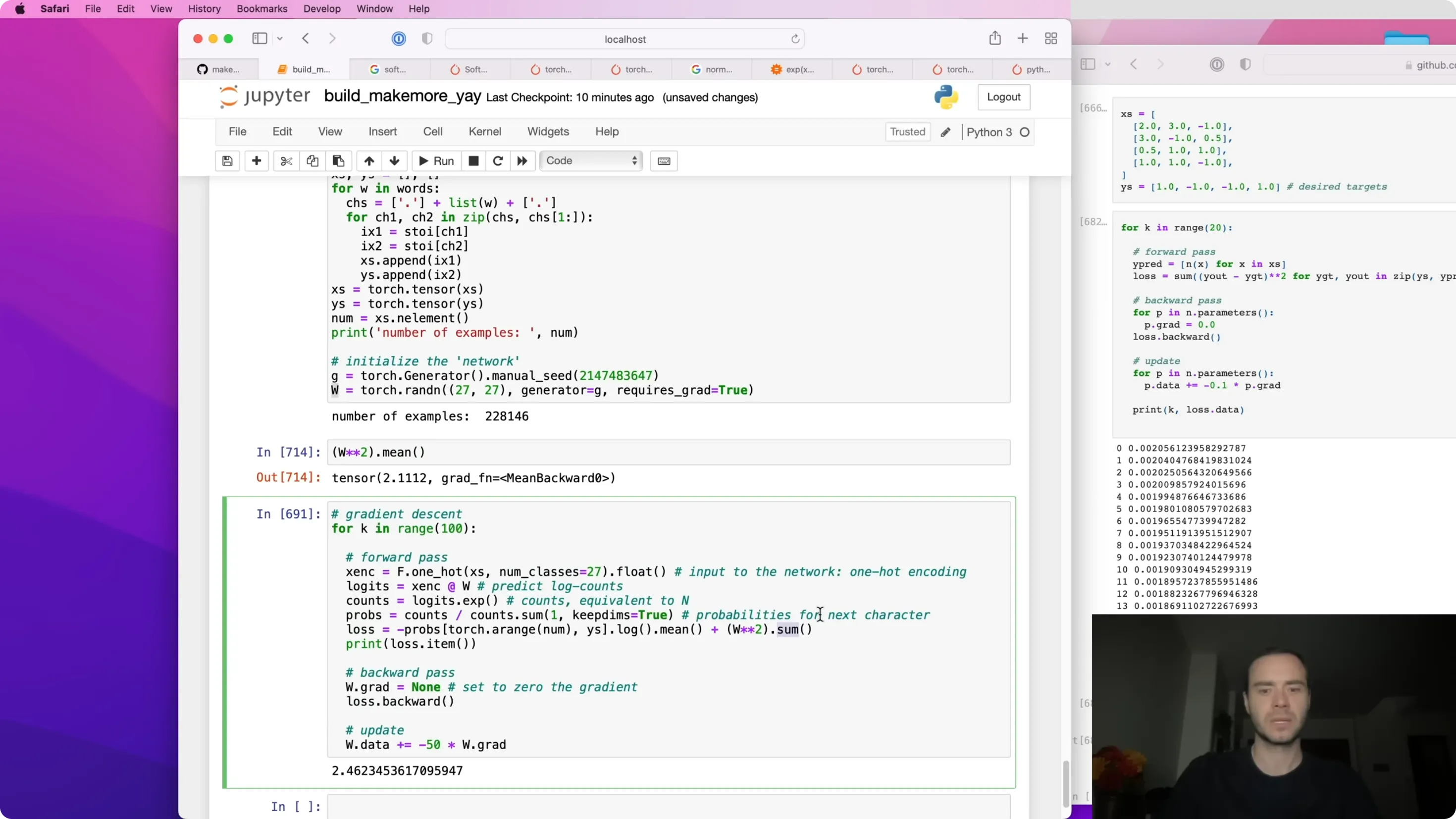The height and width of the screenshot is (819, 1456).
Task: Interrupt the kernel with the stop icon
Action: point(473,161)
